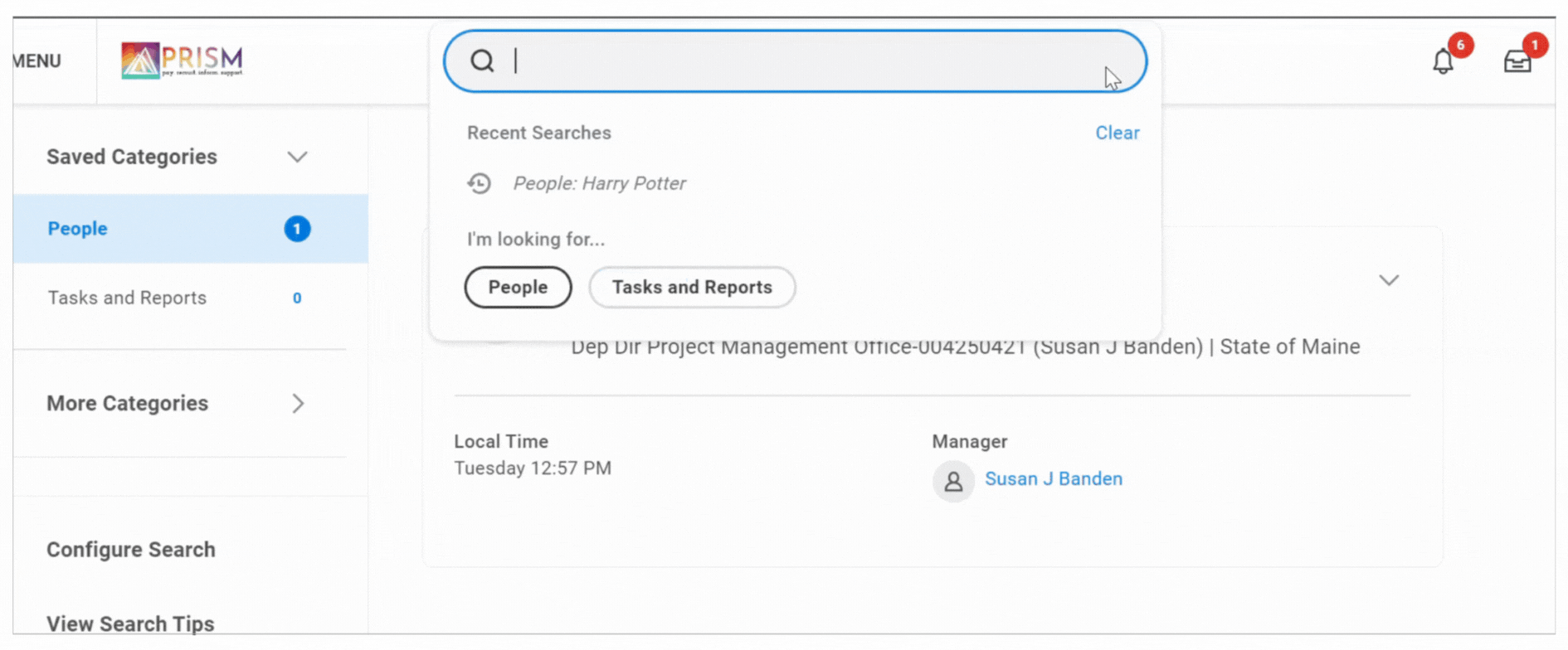
Task: Select Tasks and Reports in sidebar
Action: [127, 298]
